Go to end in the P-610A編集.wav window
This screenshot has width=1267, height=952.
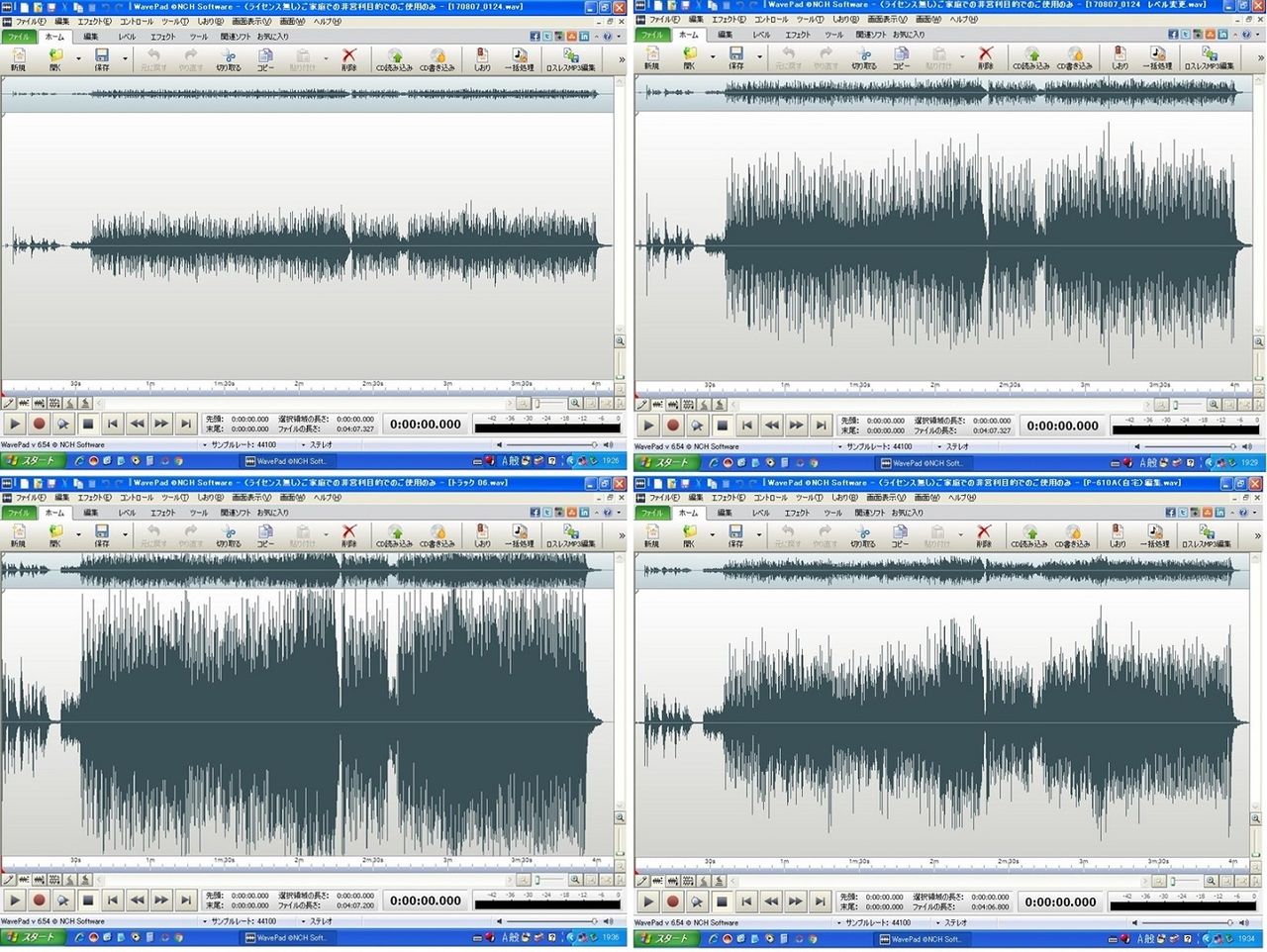click(x=820, y=902)
